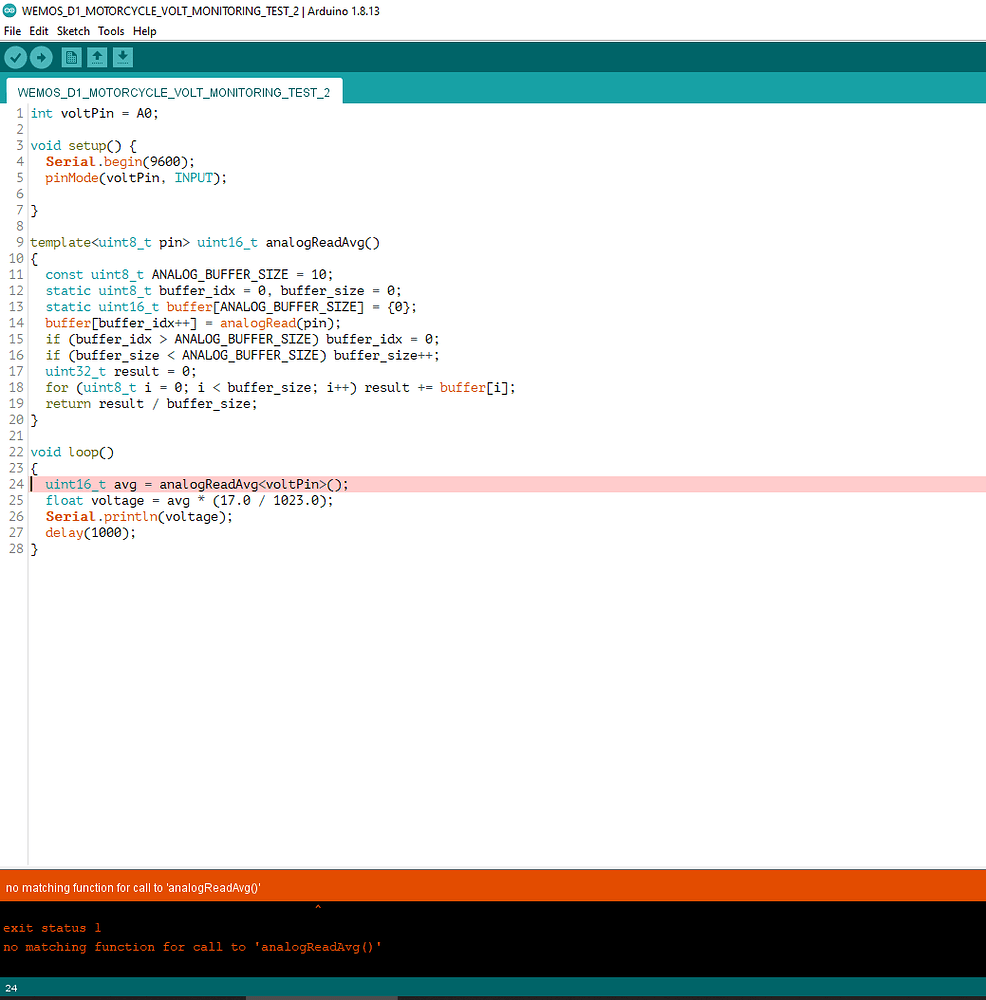Open the Help menu

pyautogui.click(x=144, y=31)
